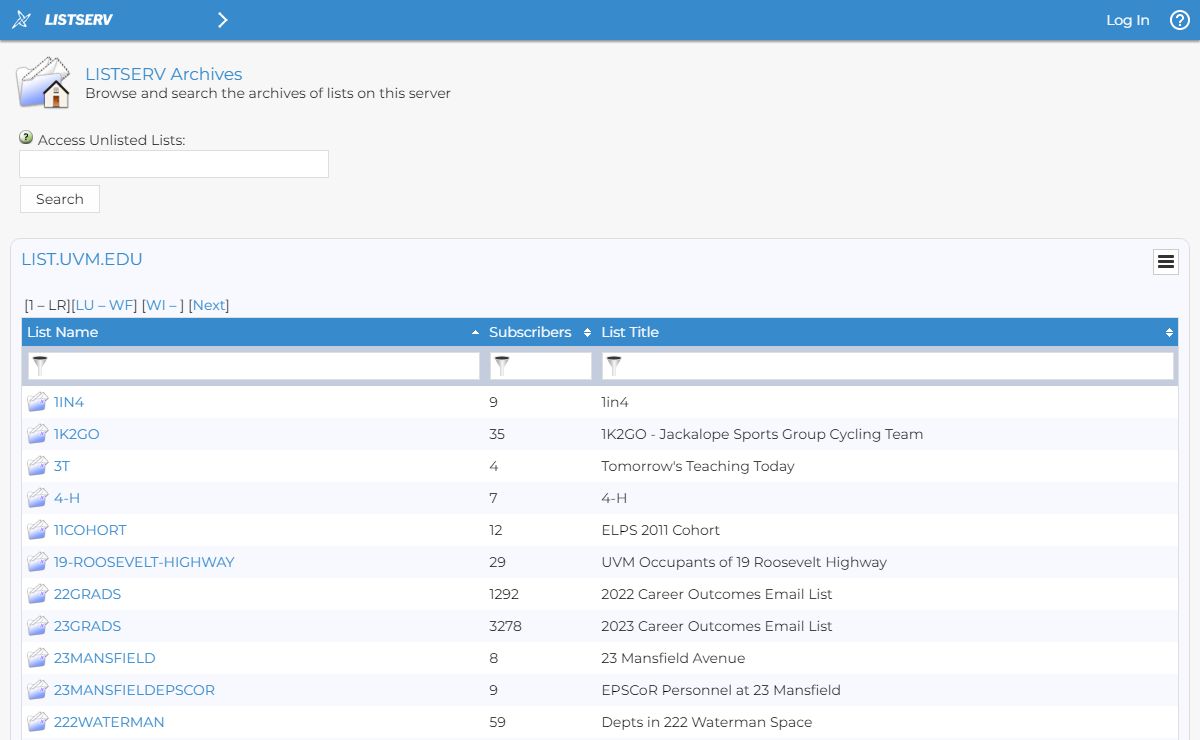Select the title 'Tomorrow's Teaching Today'
The width and height of the screenshot is (1200, 740).
click(x=698, y=466)
